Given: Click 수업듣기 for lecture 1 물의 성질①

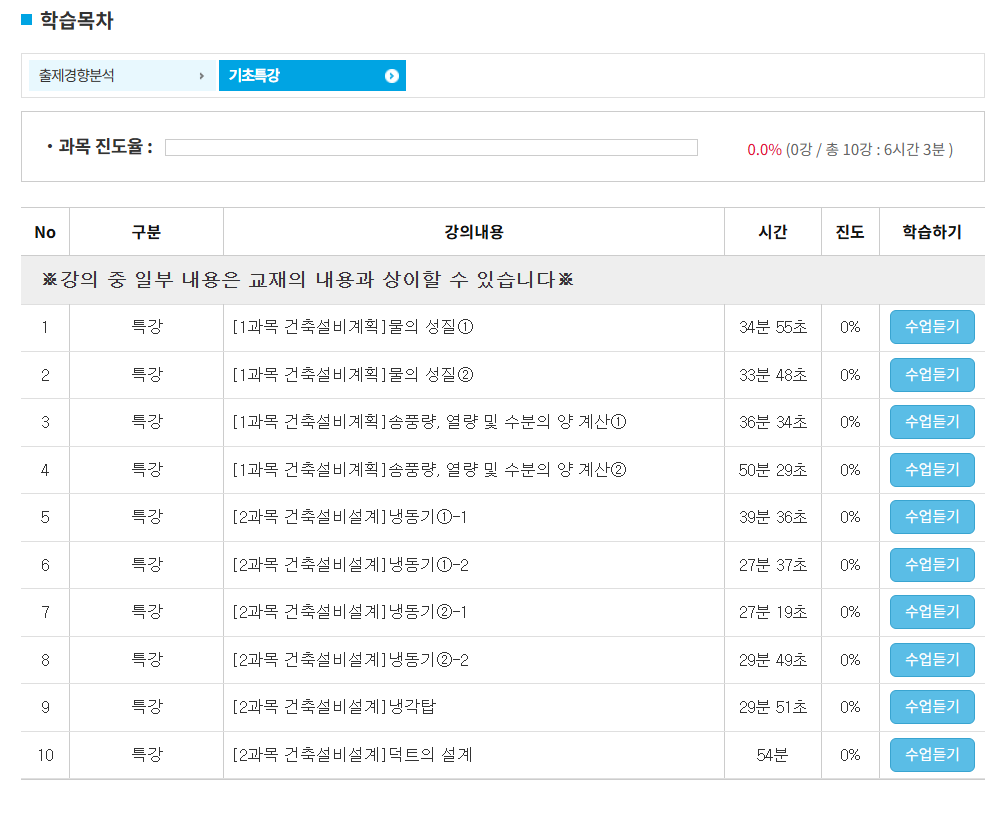Looking at the screenshot, I should [x=931, y=327].
